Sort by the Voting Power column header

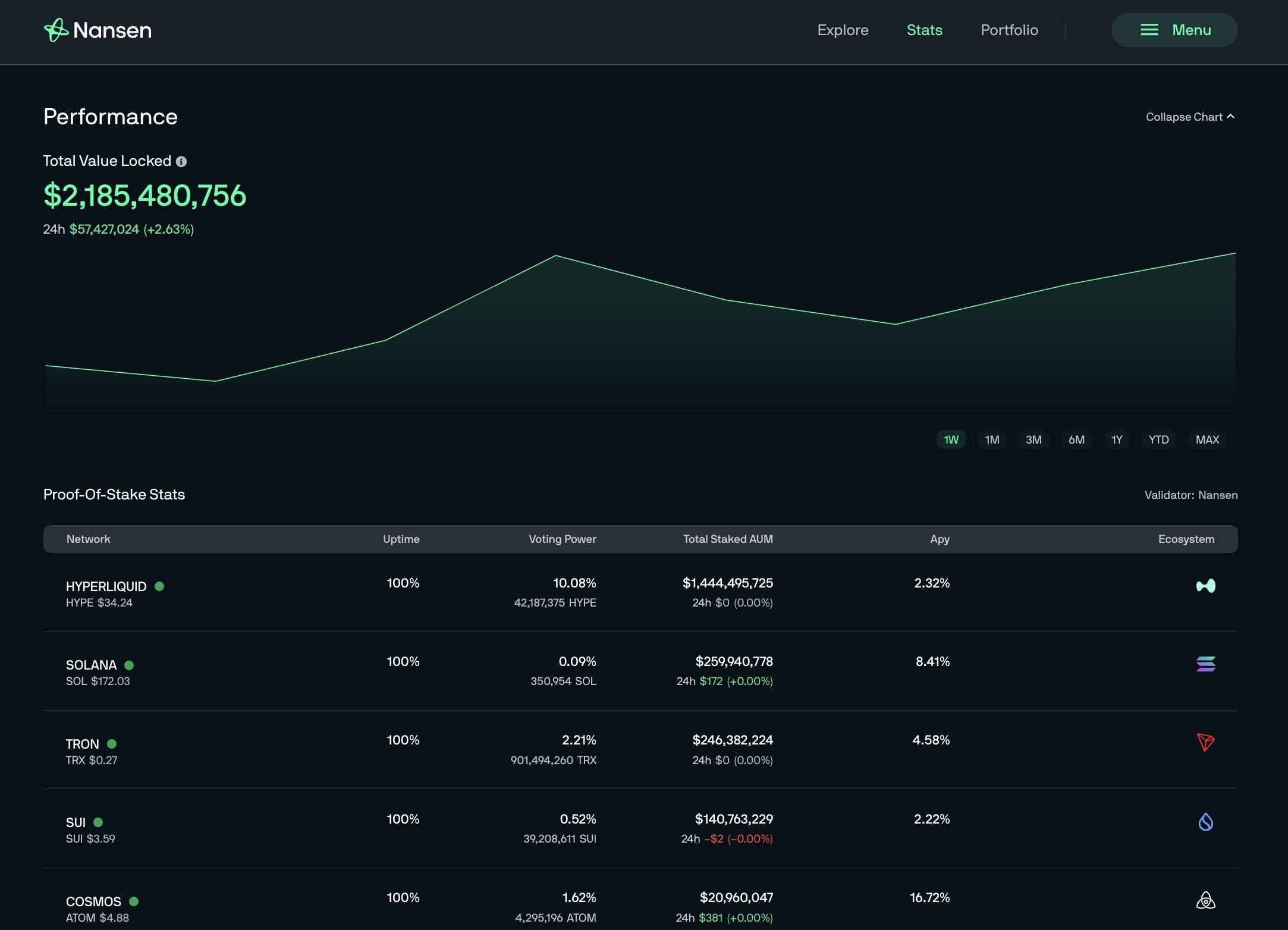[562, 539]
